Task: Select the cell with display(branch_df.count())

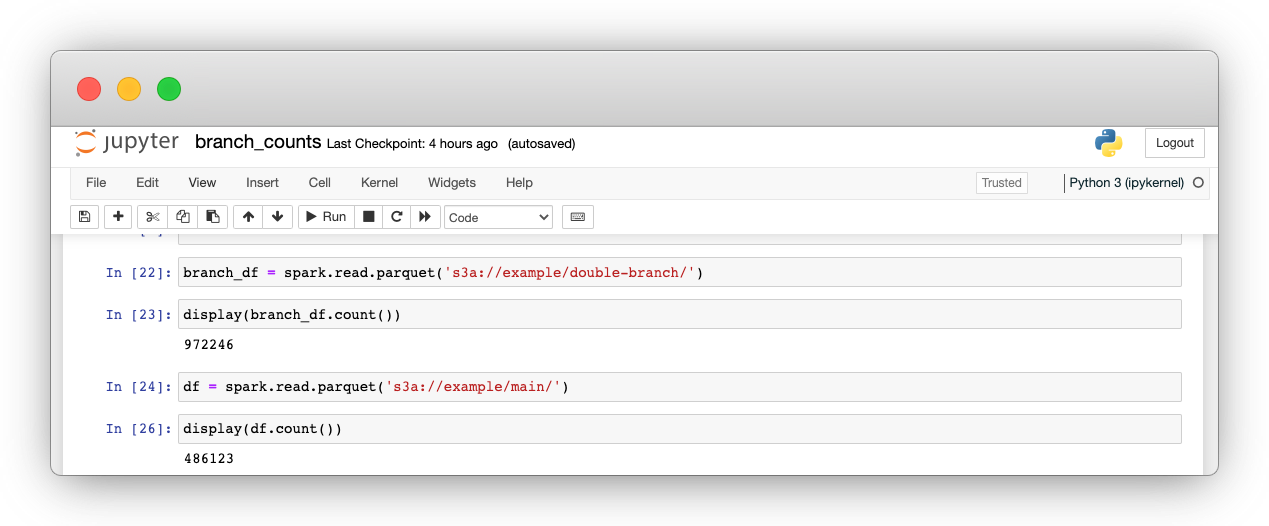Action: coord(680,314)
